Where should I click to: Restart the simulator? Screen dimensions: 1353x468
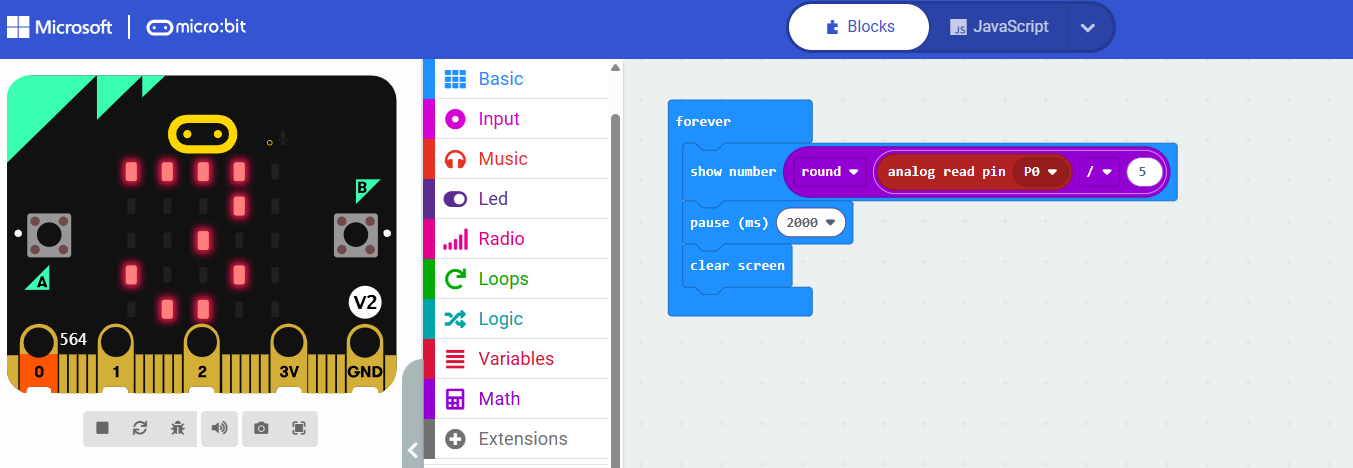tap(140, 428)
